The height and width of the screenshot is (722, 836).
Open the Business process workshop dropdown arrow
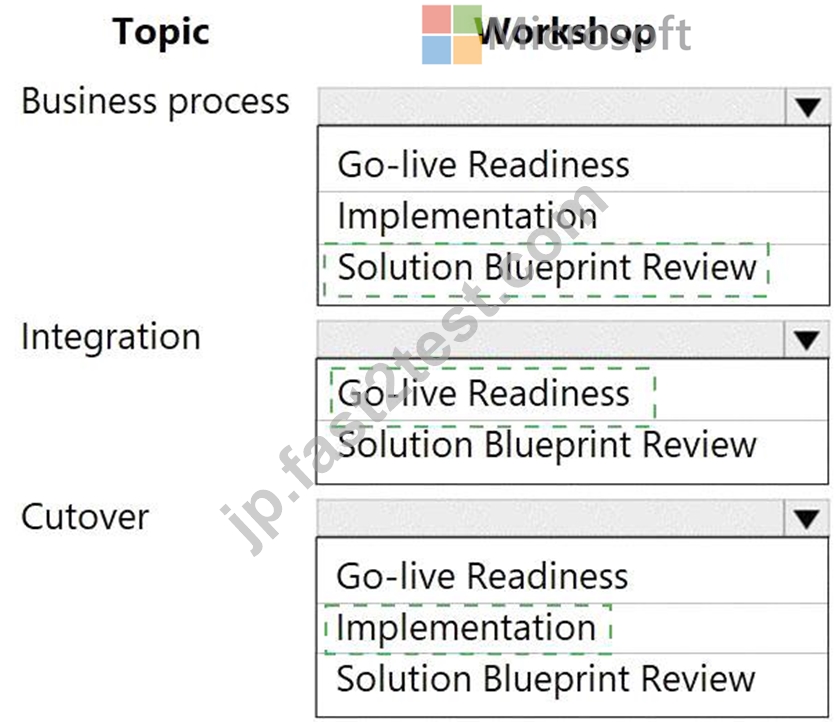(808, 107)
